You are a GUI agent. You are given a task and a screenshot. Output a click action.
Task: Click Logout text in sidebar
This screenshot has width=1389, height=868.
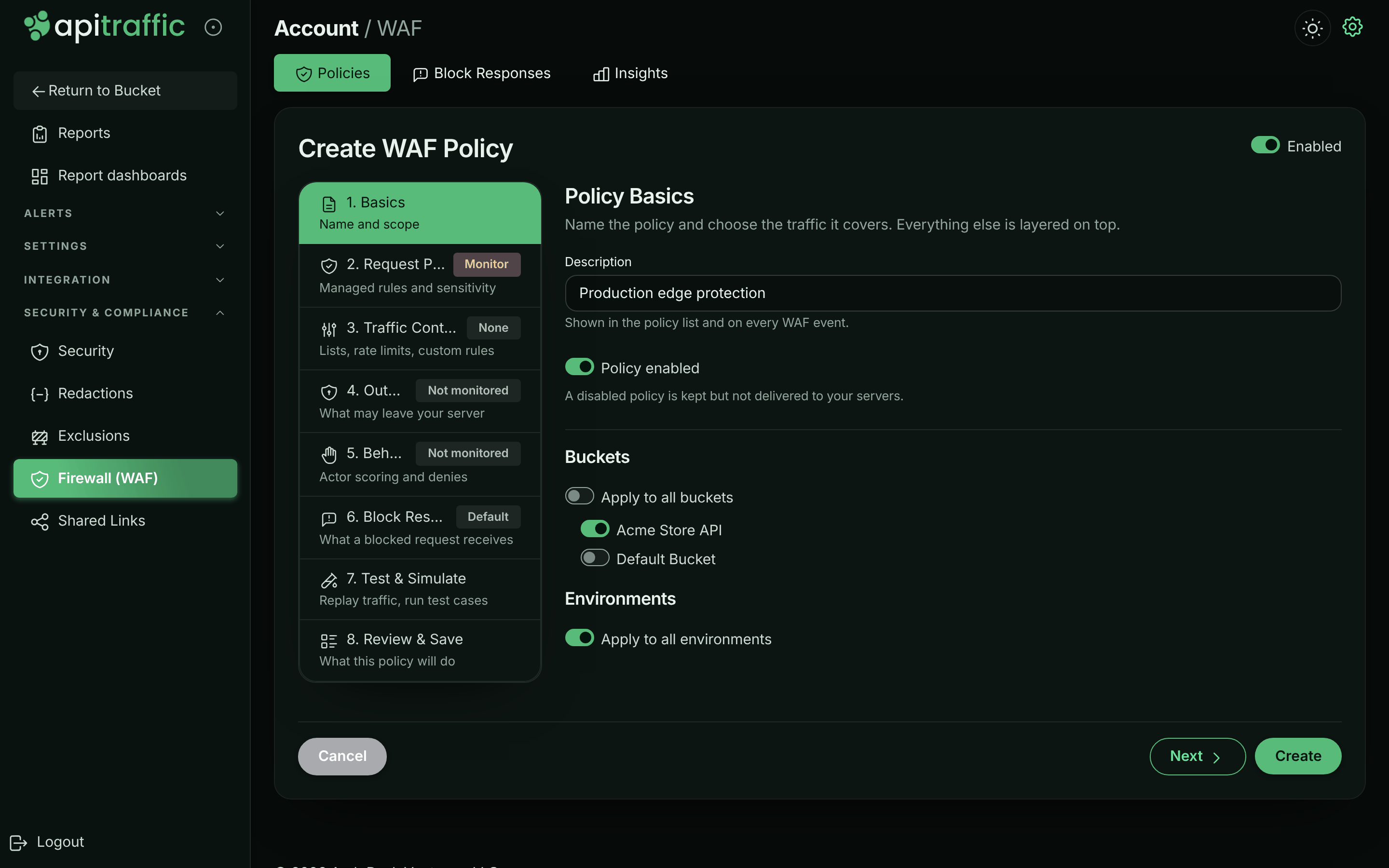click(60, 841)
